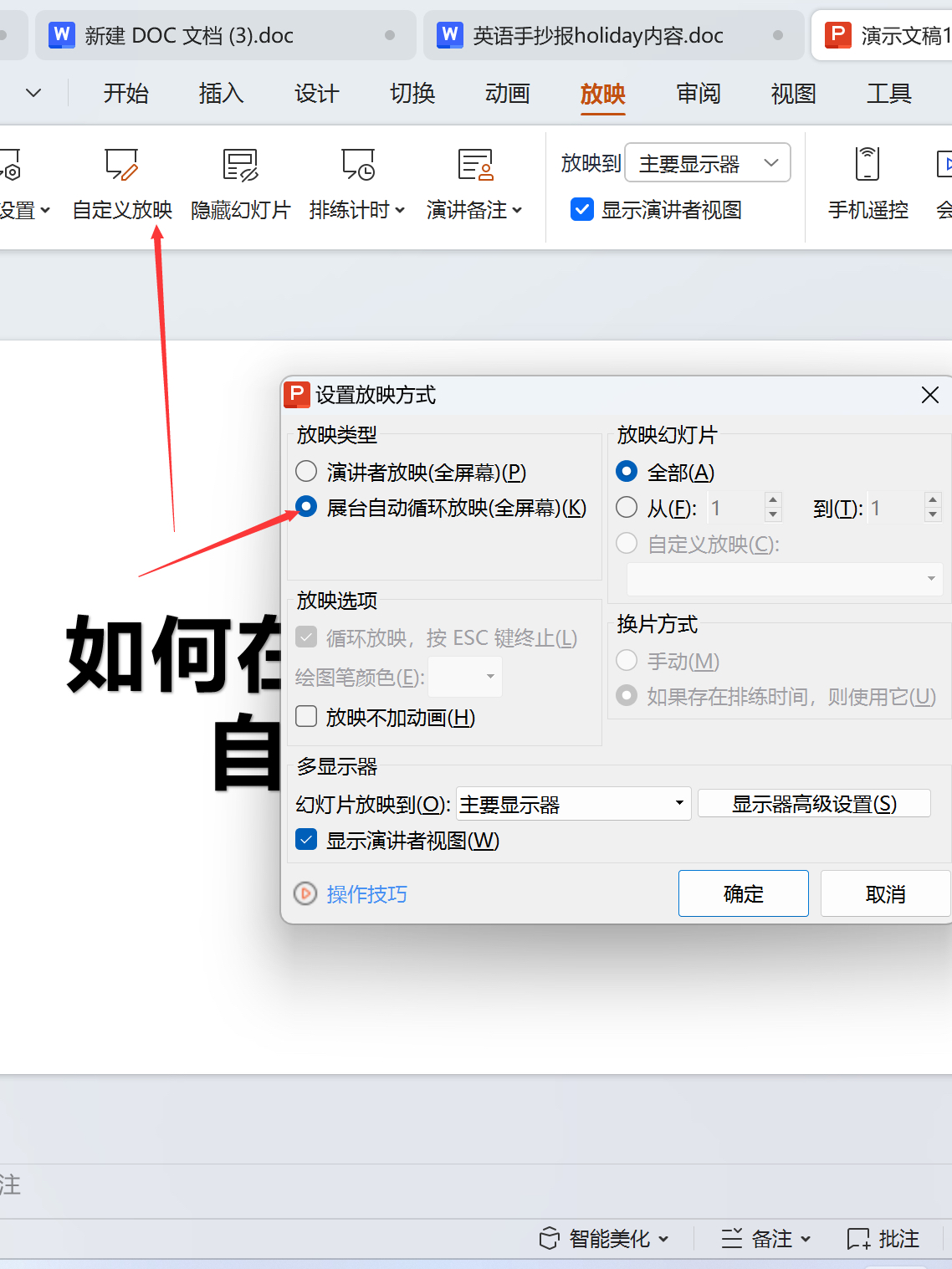
Task: Open Rehearse Timings (排练计时) tool
Action: (x=358, y=165)
